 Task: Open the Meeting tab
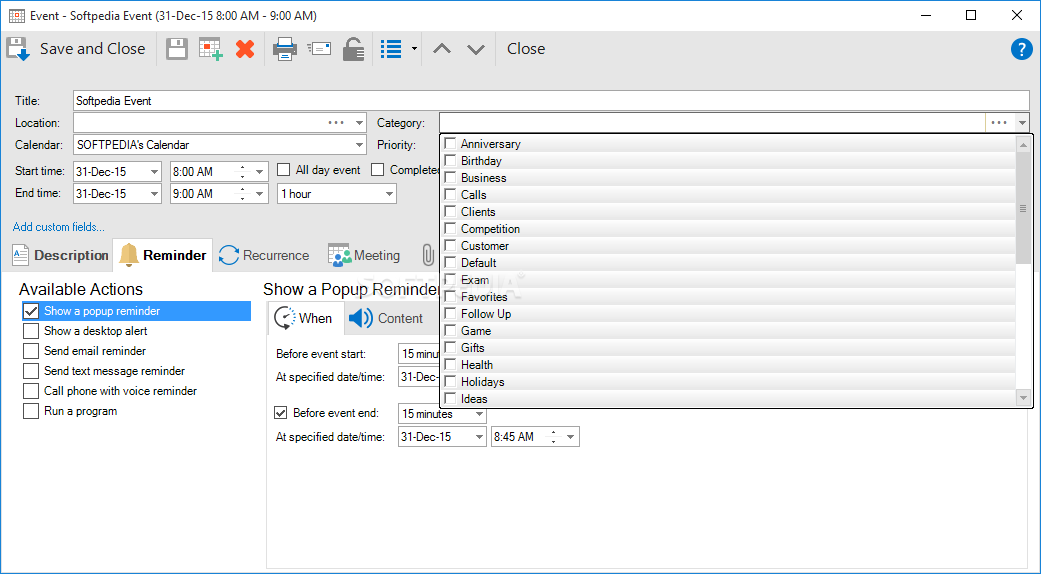(364, 255)
